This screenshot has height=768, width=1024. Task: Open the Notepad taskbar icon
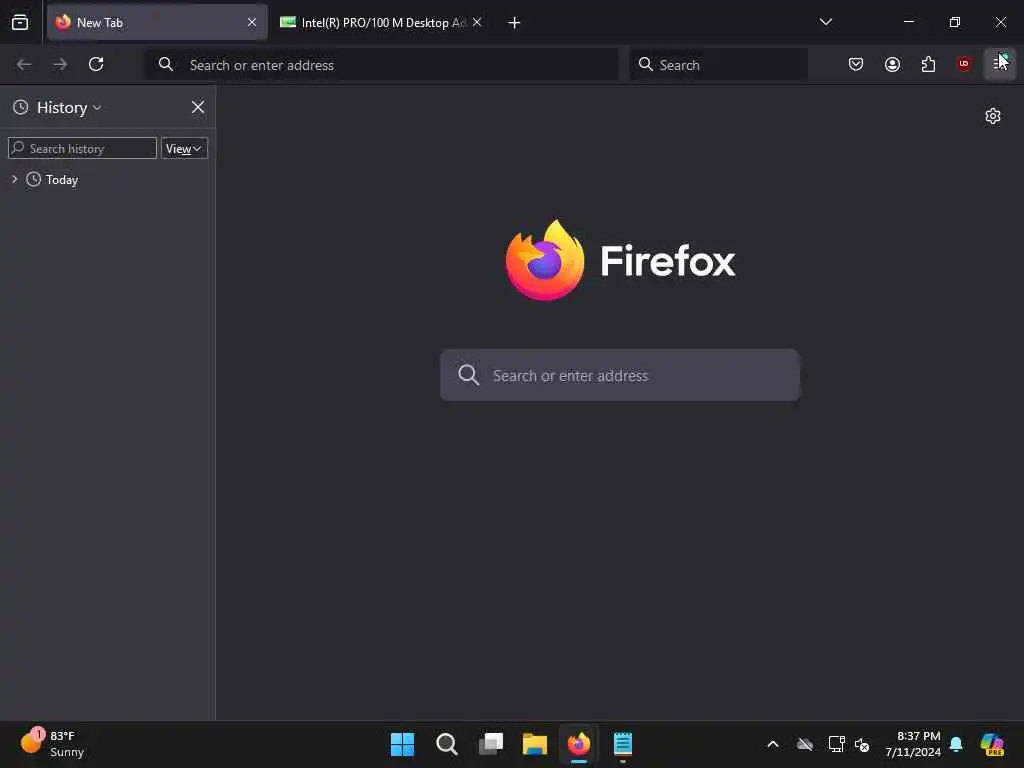(623, 744)
